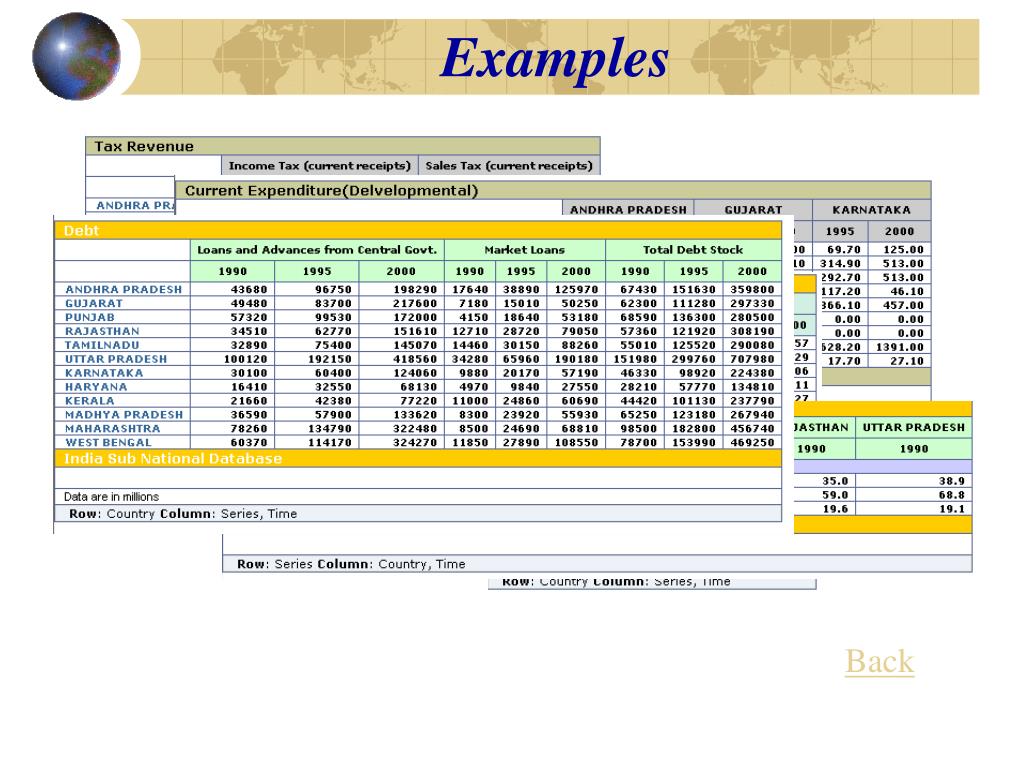Select the PUNJAB row label
This screenshot has height=768, width=1024.
tap(89, 317)
